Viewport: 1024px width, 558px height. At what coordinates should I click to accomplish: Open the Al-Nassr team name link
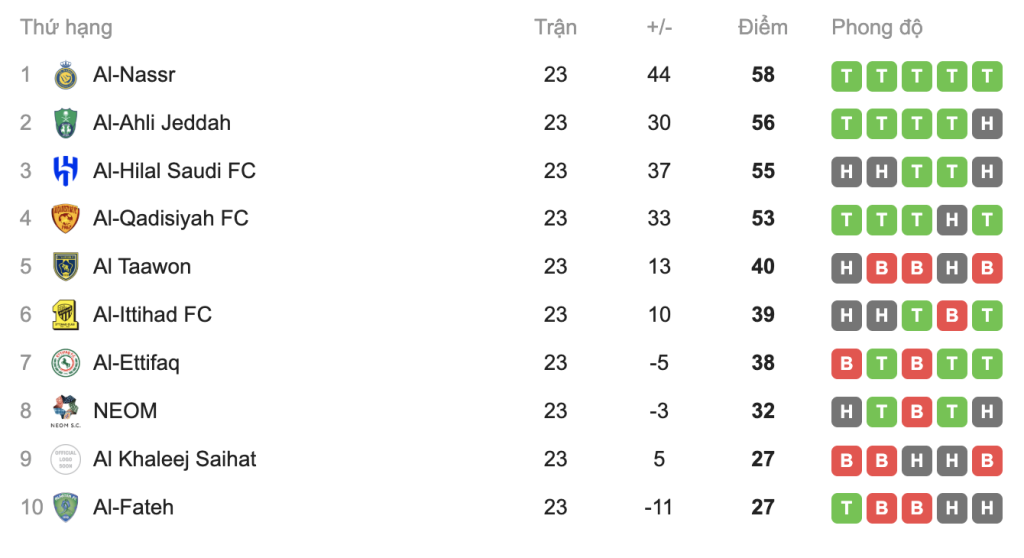pyautogui.click(x=134, y=75)
